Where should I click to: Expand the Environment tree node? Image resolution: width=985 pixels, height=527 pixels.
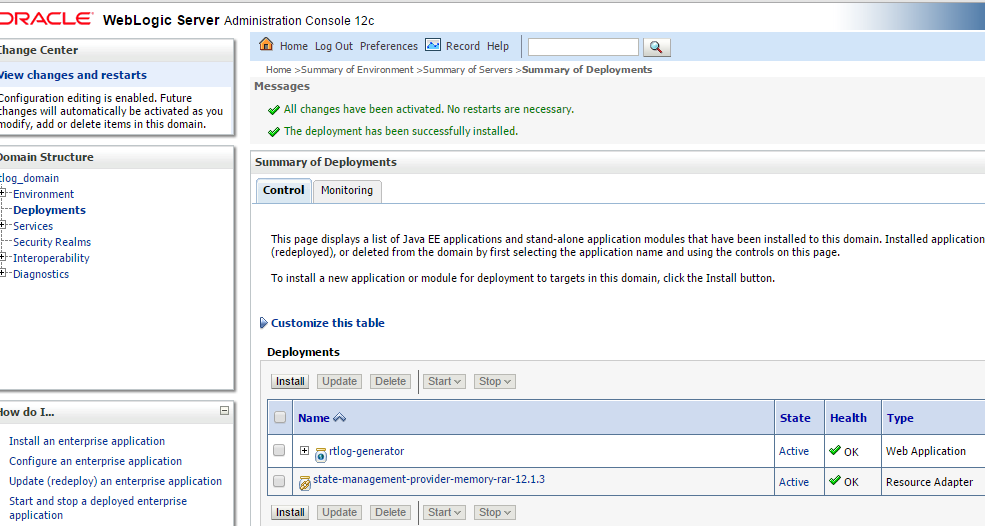[3, 193]
